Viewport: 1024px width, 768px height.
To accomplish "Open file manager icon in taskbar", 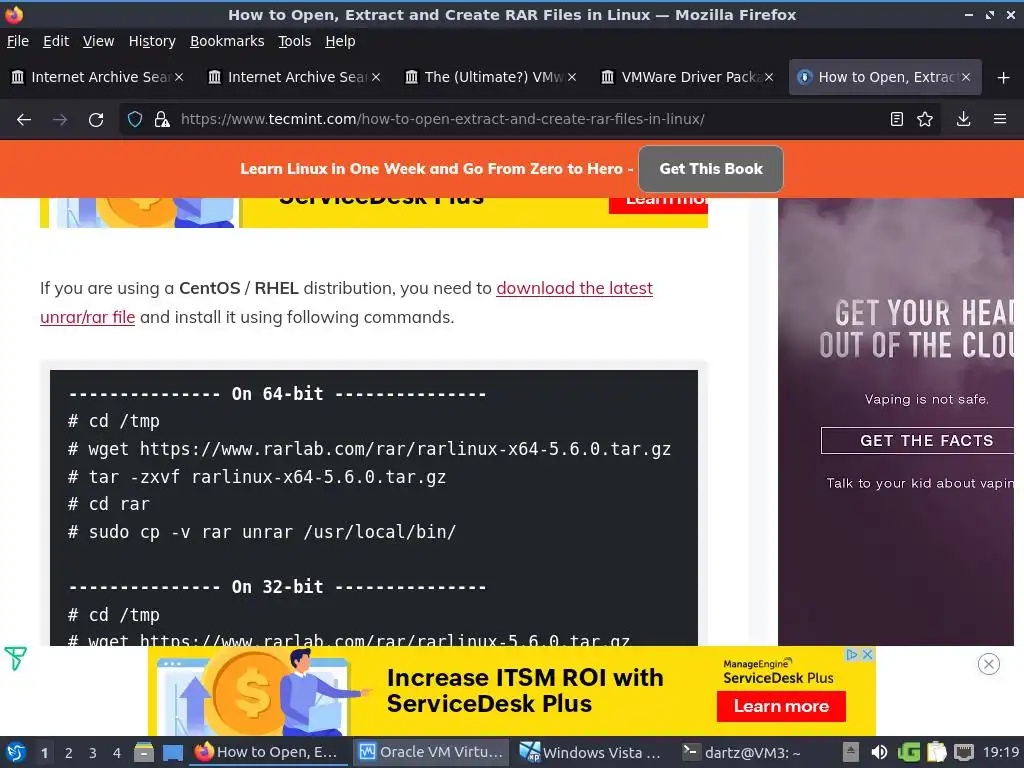I will coord(144,752).
